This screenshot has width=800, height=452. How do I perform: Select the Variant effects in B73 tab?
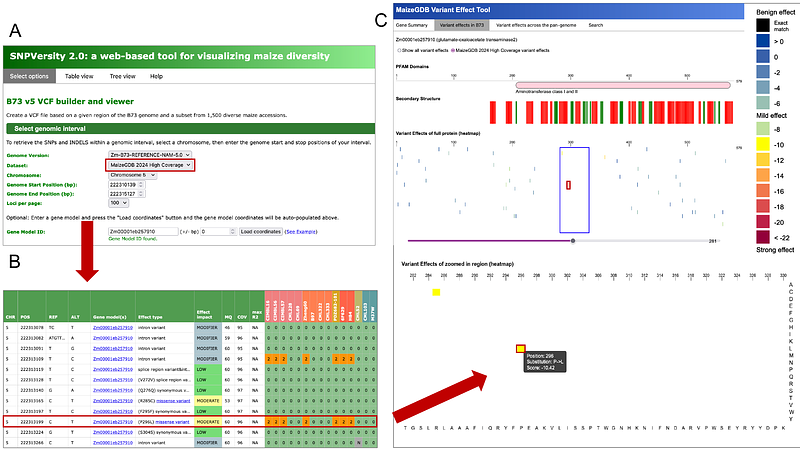pyautogui.click(x=462, y=25)
